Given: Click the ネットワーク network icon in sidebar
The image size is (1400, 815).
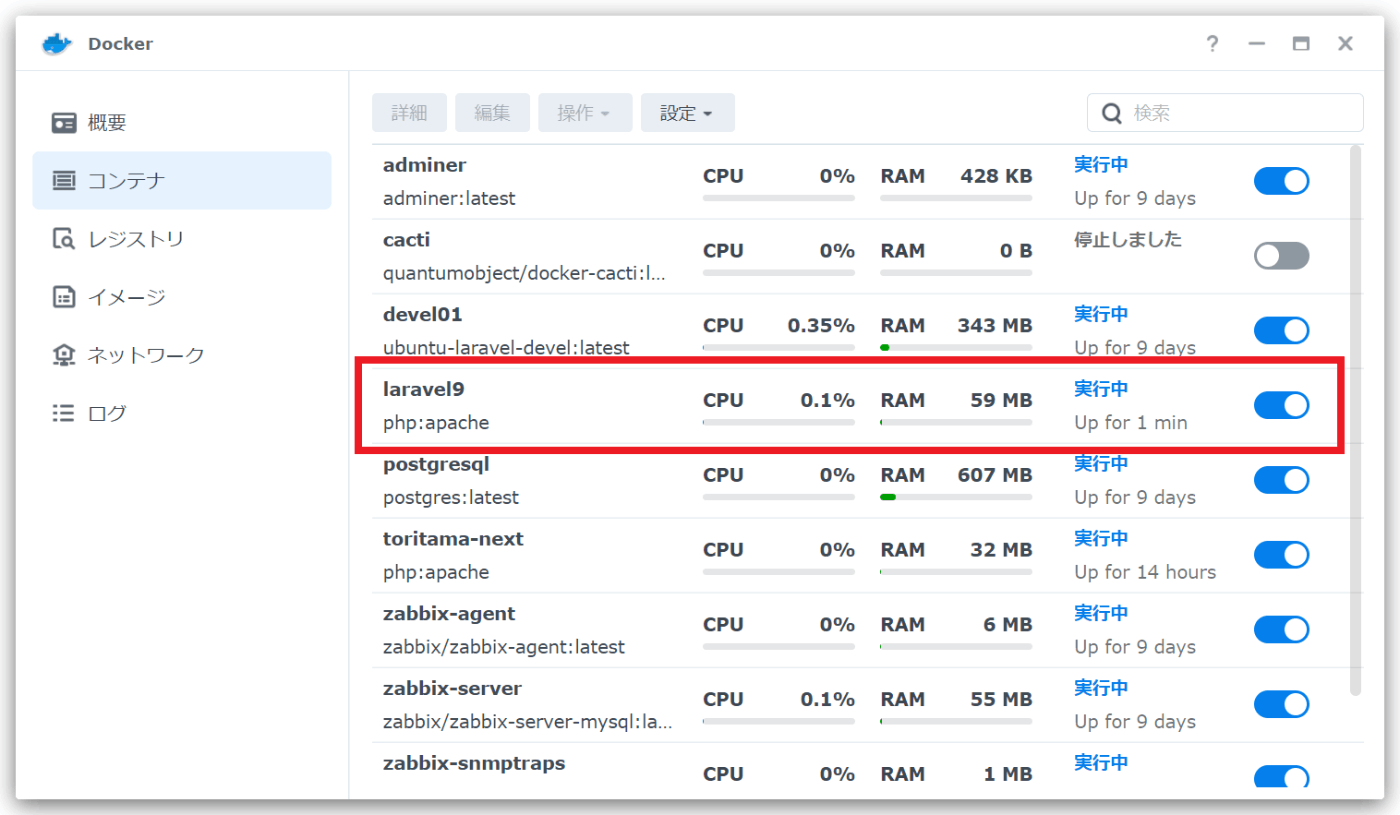Looking at the screenshot, I should pyautogui.click(x=64, y=355).
